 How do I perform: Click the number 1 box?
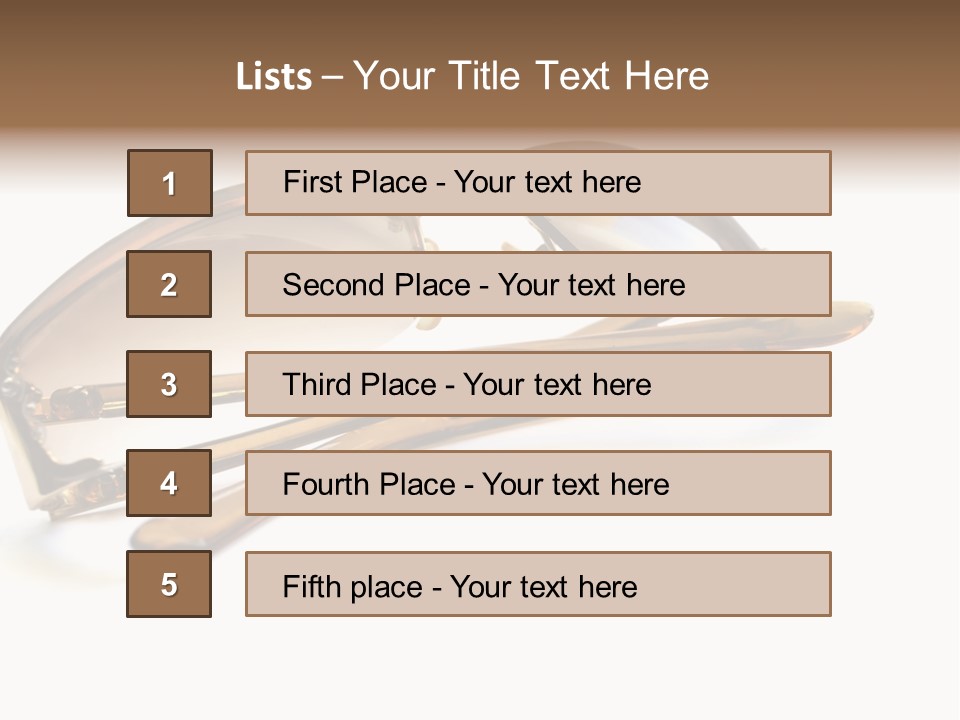coord(170,183)
